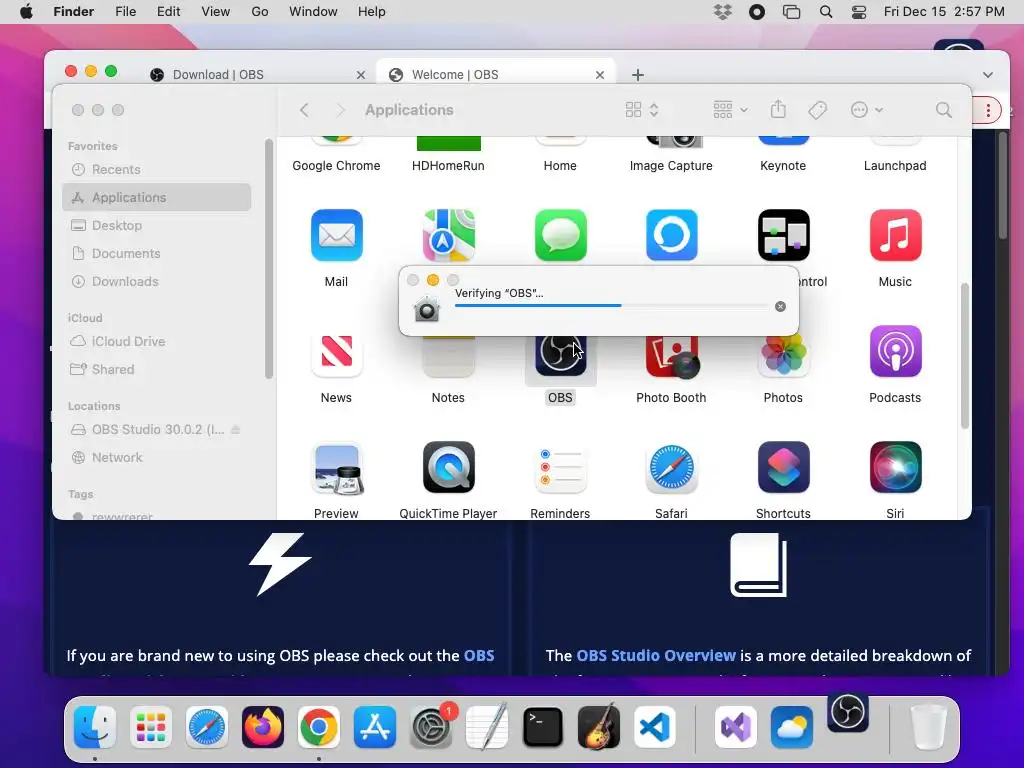Open Mission Control app icon
1024x768 pixels.
pyautogui.click(x=784, y=235)
